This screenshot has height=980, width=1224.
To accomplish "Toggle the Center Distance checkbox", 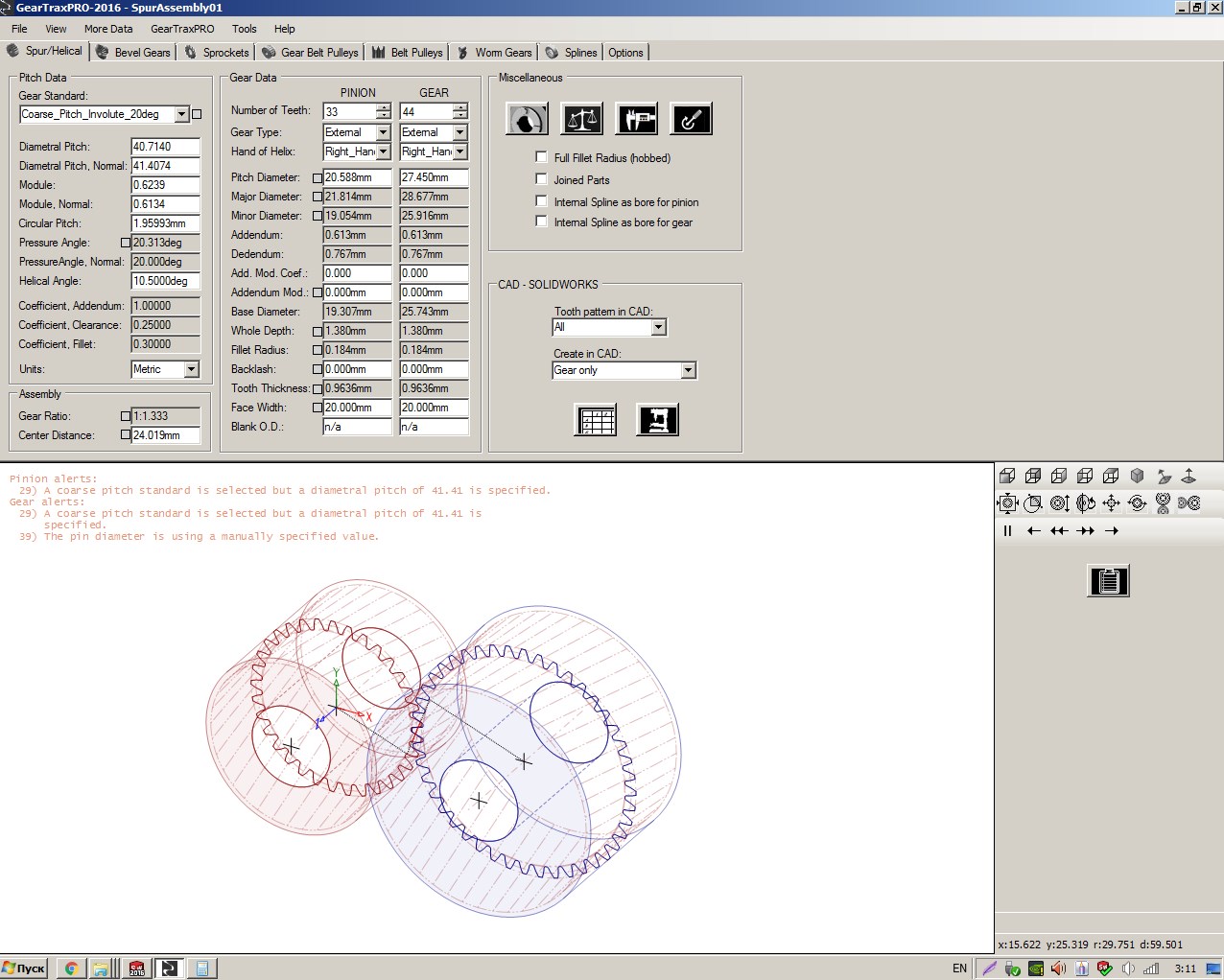I will tap(125, 435).
